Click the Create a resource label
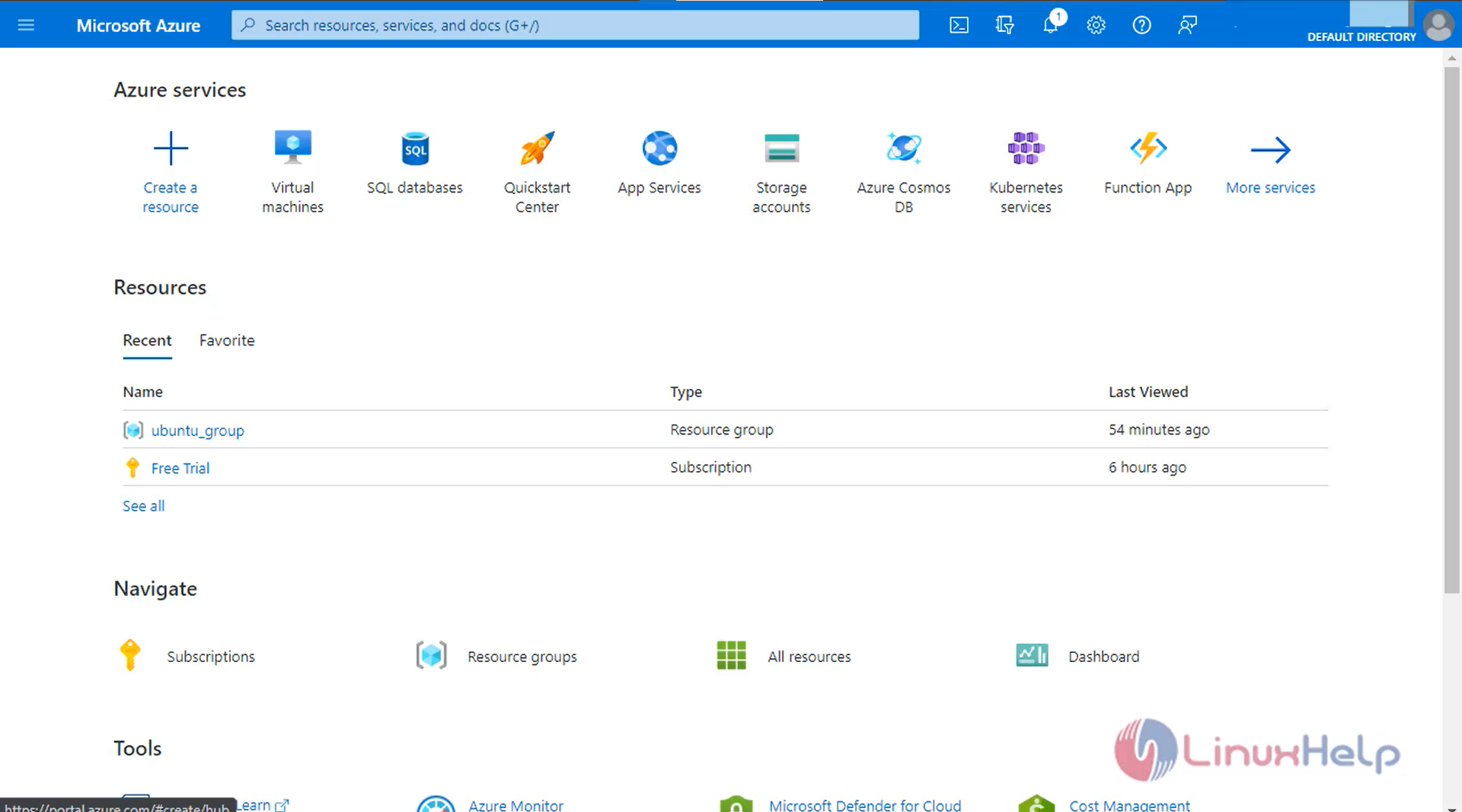 [x=171, y=197]
